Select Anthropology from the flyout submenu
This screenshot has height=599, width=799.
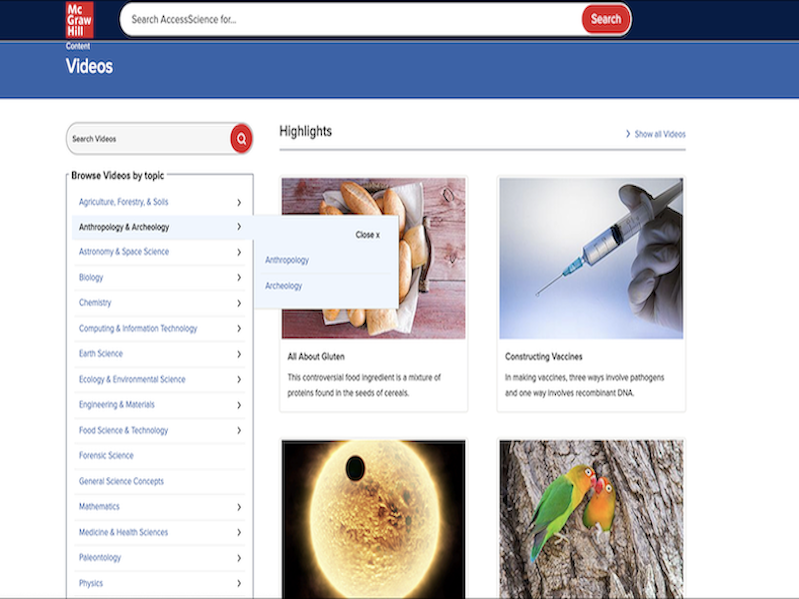(x=287, y=260)
